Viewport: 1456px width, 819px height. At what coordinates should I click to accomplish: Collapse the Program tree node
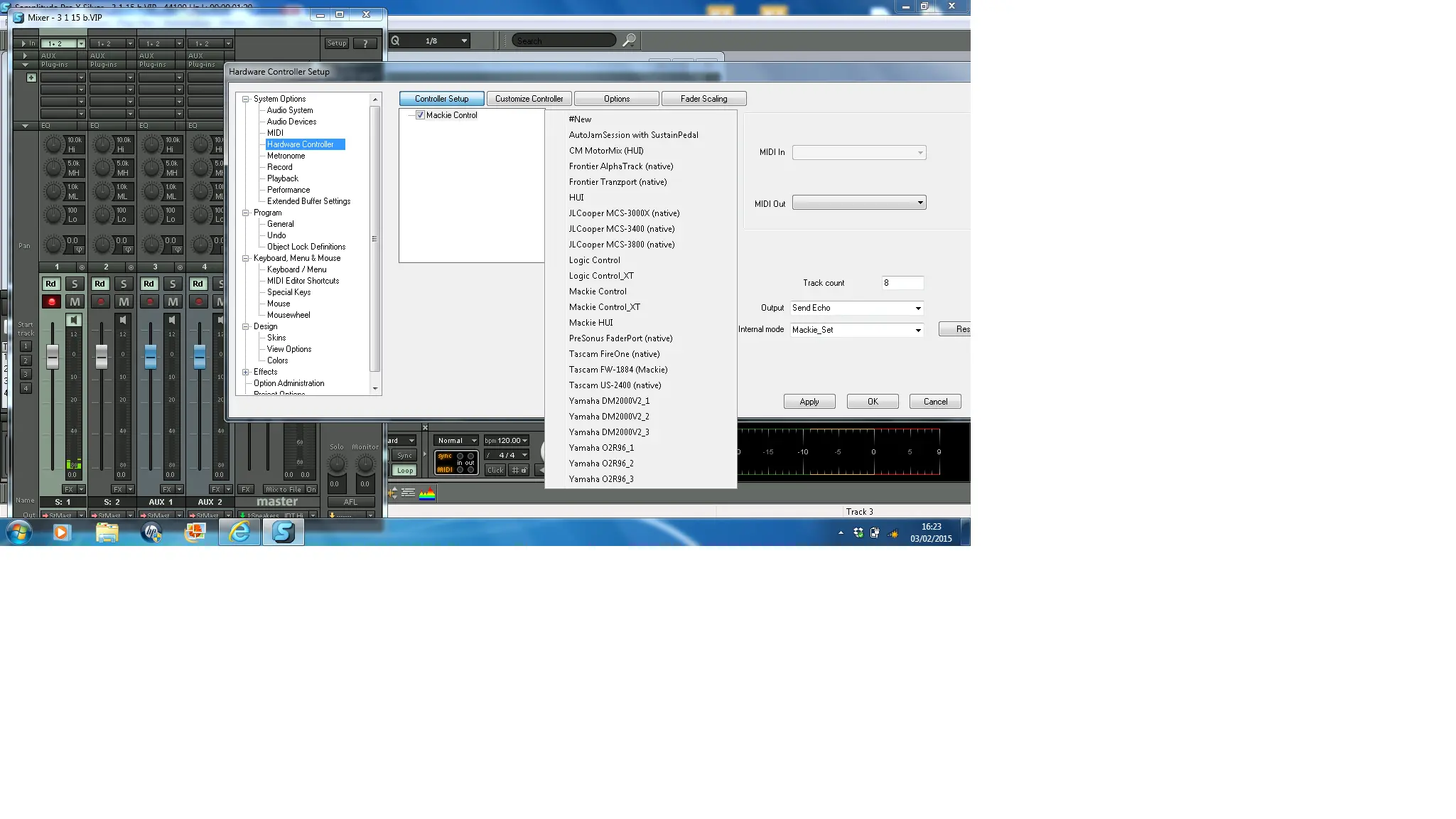(x=246, y=213)
